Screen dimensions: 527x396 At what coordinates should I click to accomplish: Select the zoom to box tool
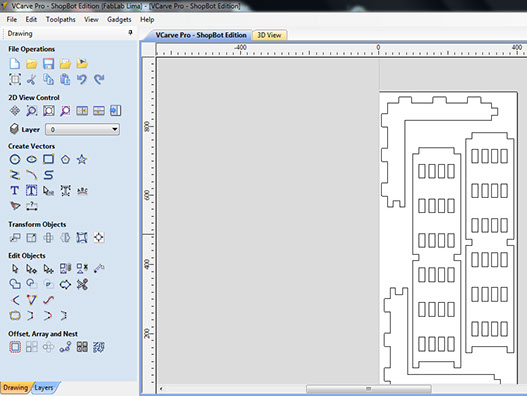pos(32,111)
